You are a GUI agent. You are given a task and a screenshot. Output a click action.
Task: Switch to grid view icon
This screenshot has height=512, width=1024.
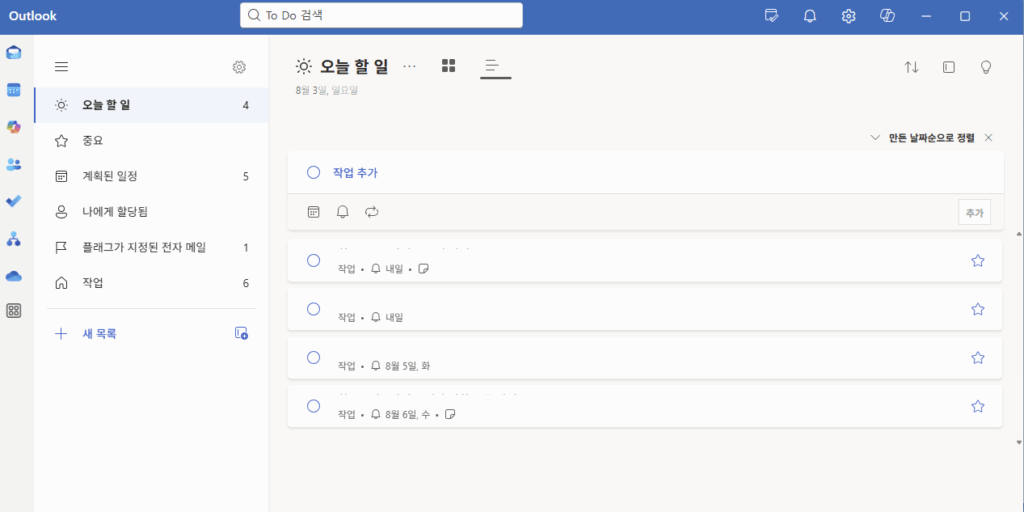pyautogui.click(x=448, y=65)
